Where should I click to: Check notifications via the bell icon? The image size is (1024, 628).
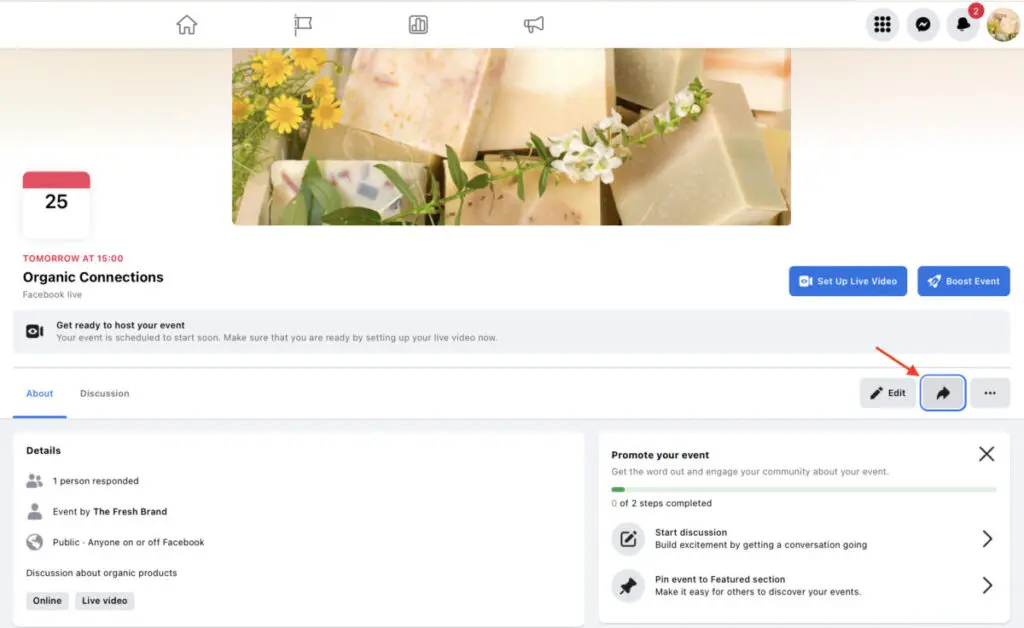pyautogui.click(x=962, y=24)
